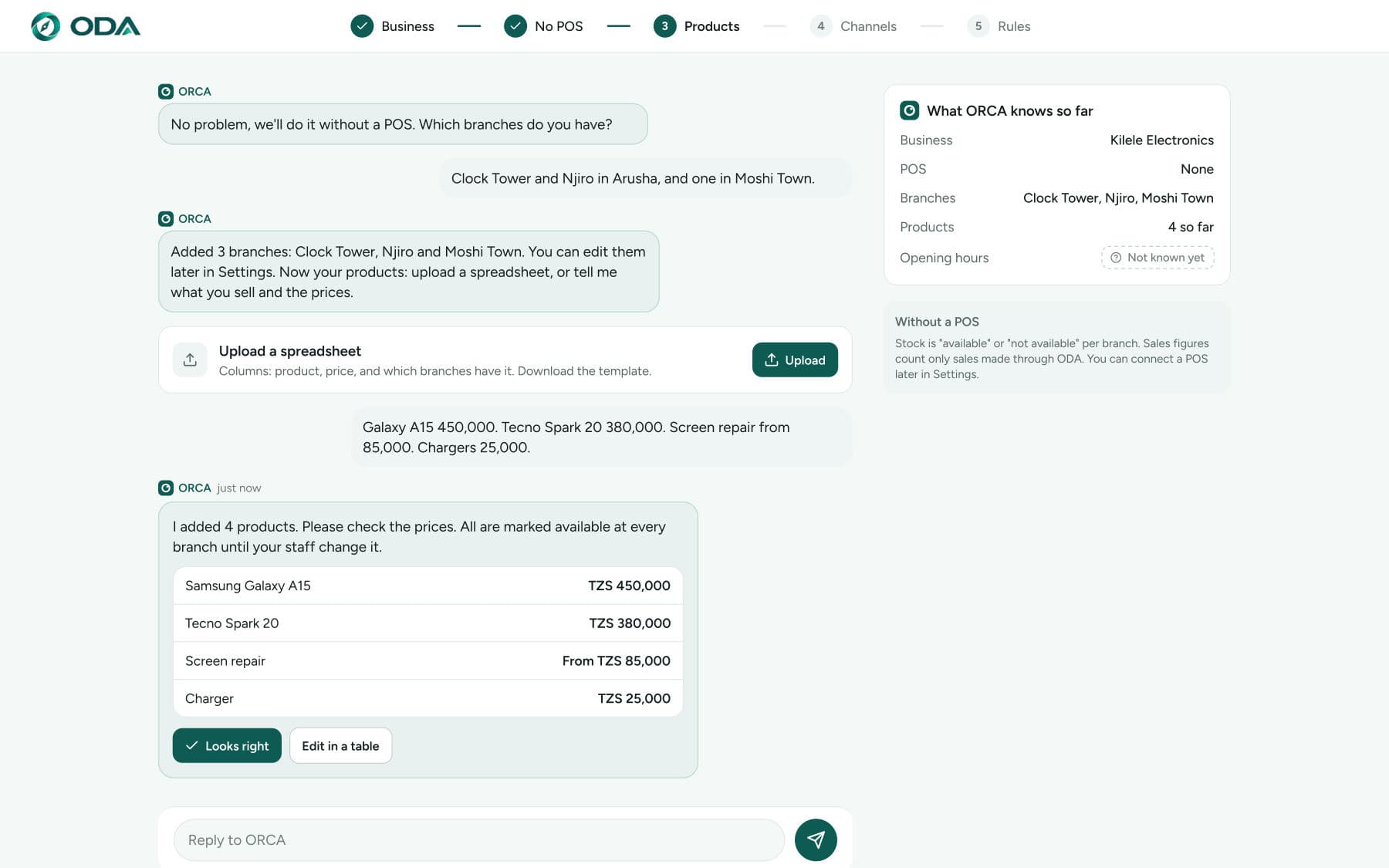This screenshot has height=868, width=1389.
Task: Go to the Rules step label
Action: coord(1014,26)
